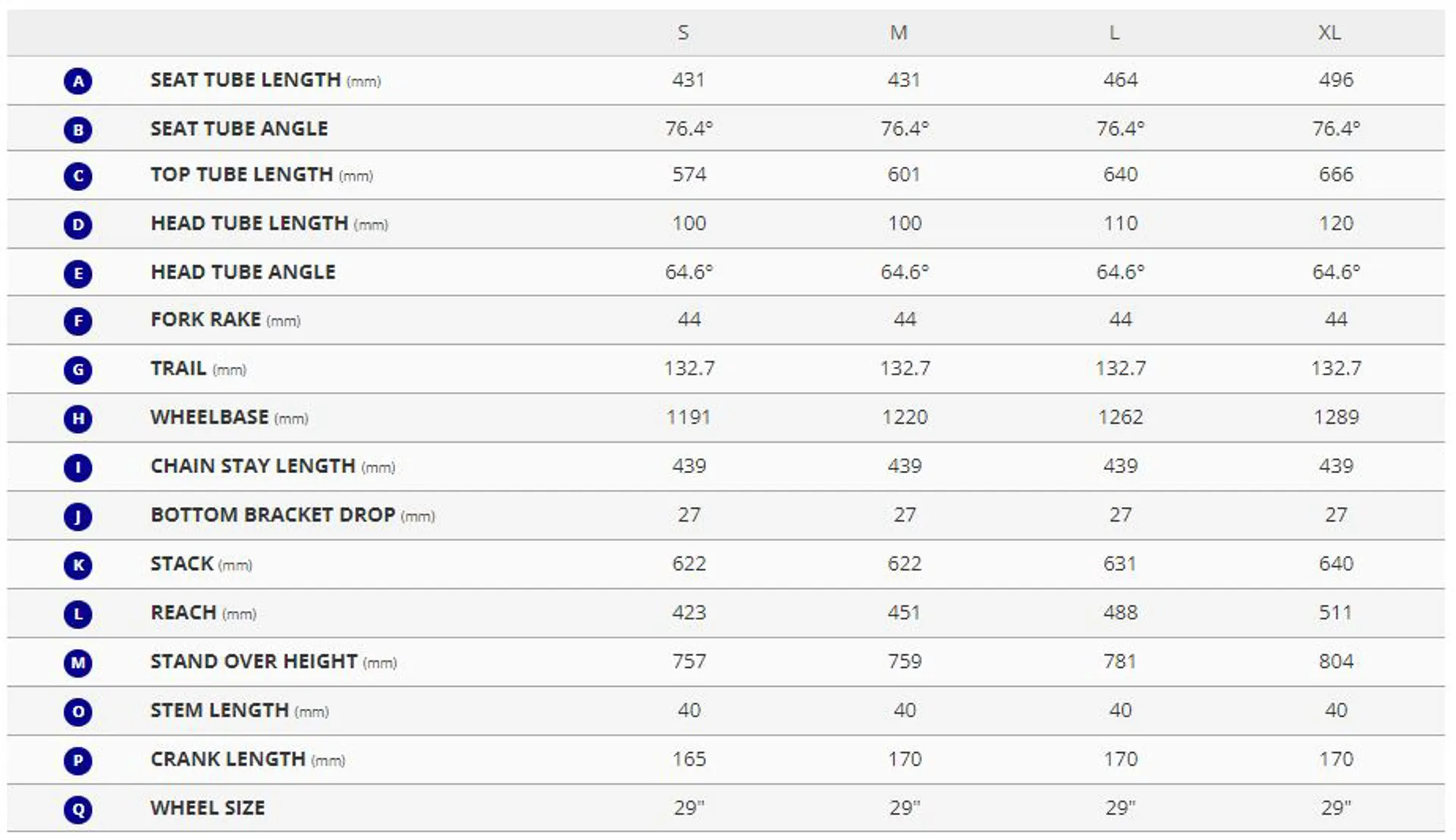The image size is (1456, 840).
Task: Click the P icon for Crank Length
Action: pos(78,760)
